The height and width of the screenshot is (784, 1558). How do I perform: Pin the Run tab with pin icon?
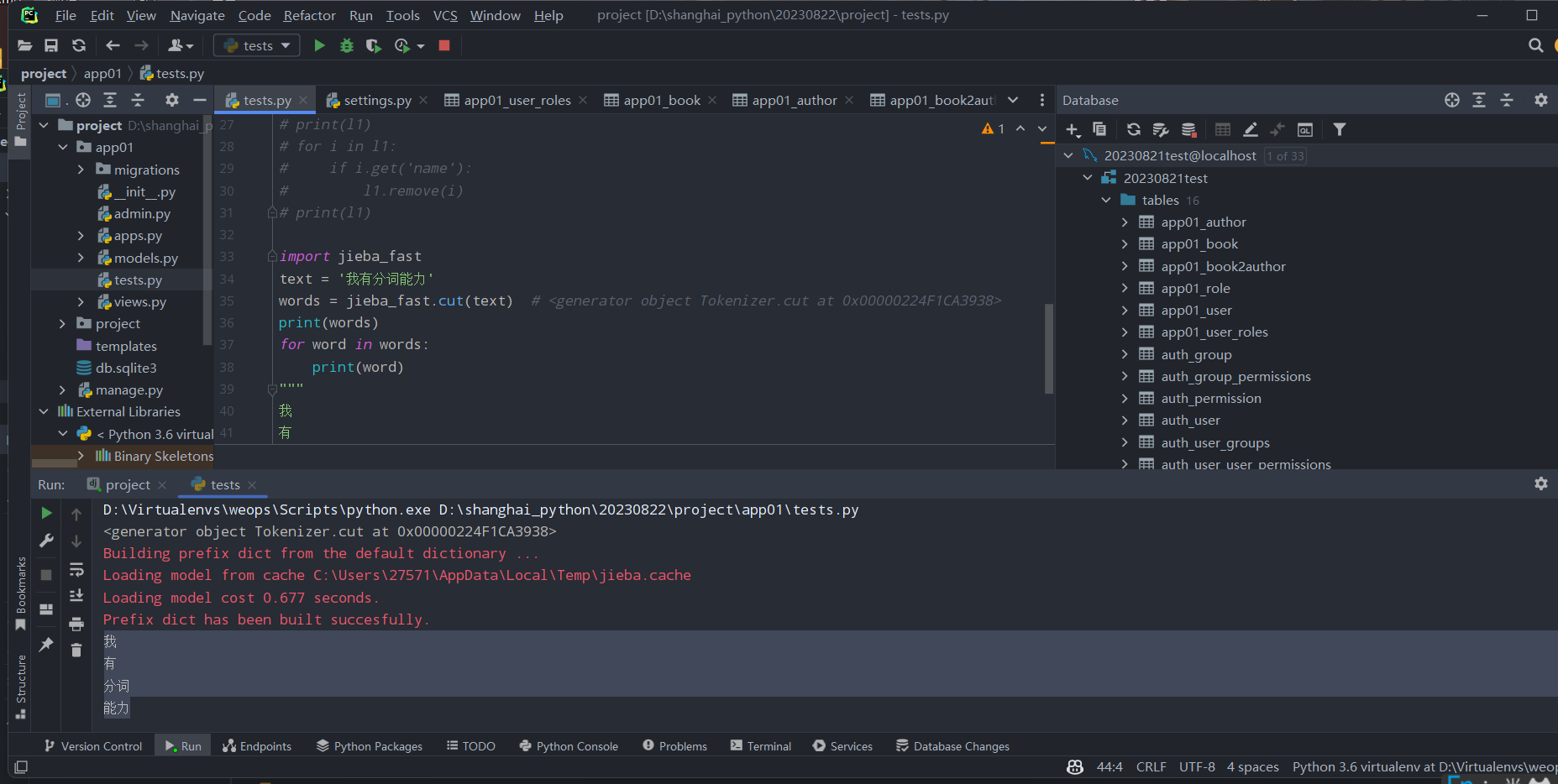[x=46, y=644]
